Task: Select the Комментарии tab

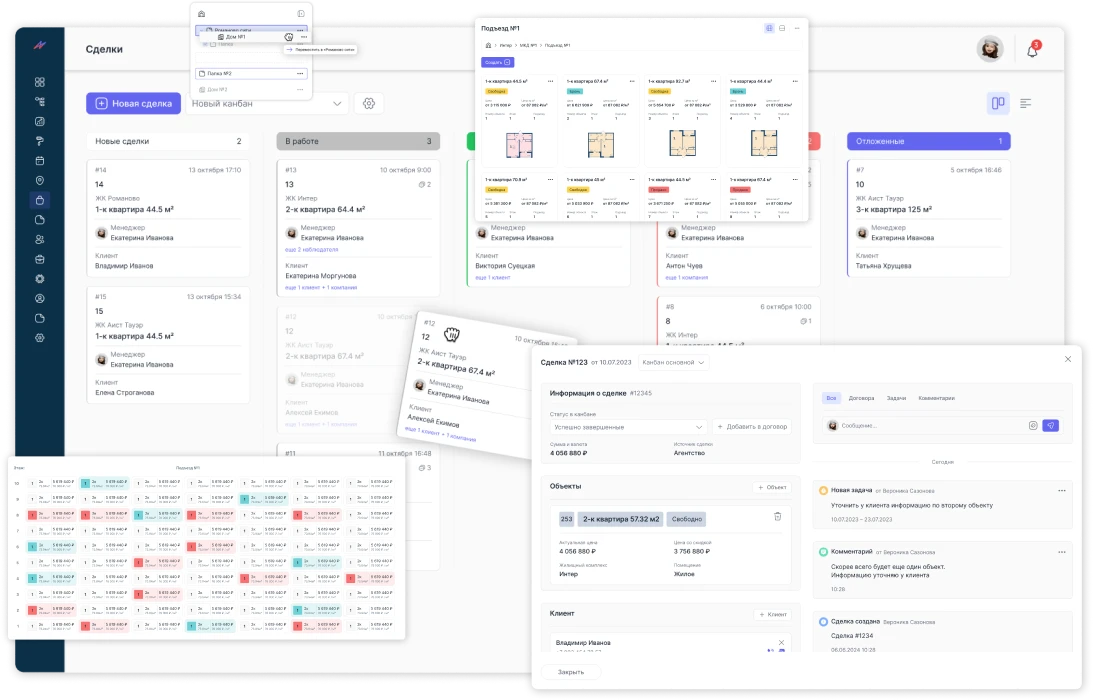Action: pos(936,398)
